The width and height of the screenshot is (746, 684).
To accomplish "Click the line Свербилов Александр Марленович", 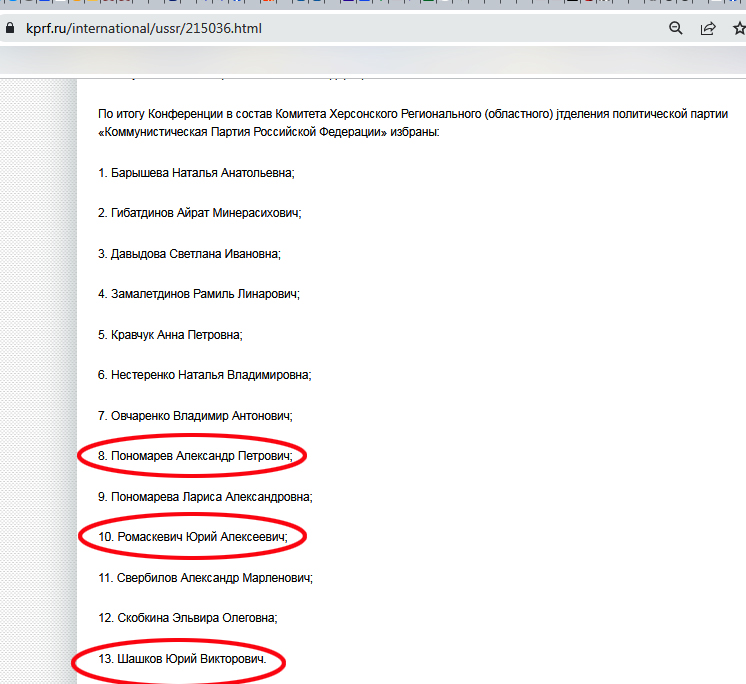I will tap(205, 577).
